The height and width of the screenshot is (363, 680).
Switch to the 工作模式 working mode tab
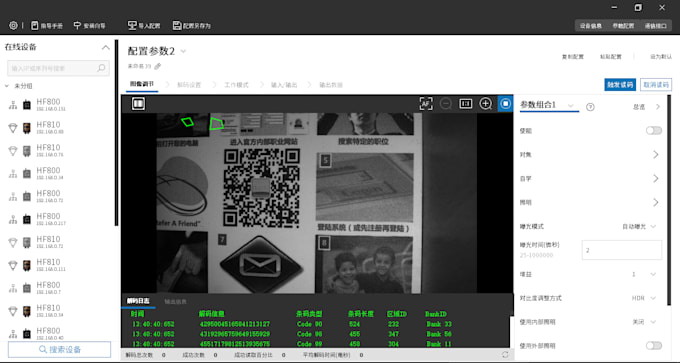pos(236,85)
